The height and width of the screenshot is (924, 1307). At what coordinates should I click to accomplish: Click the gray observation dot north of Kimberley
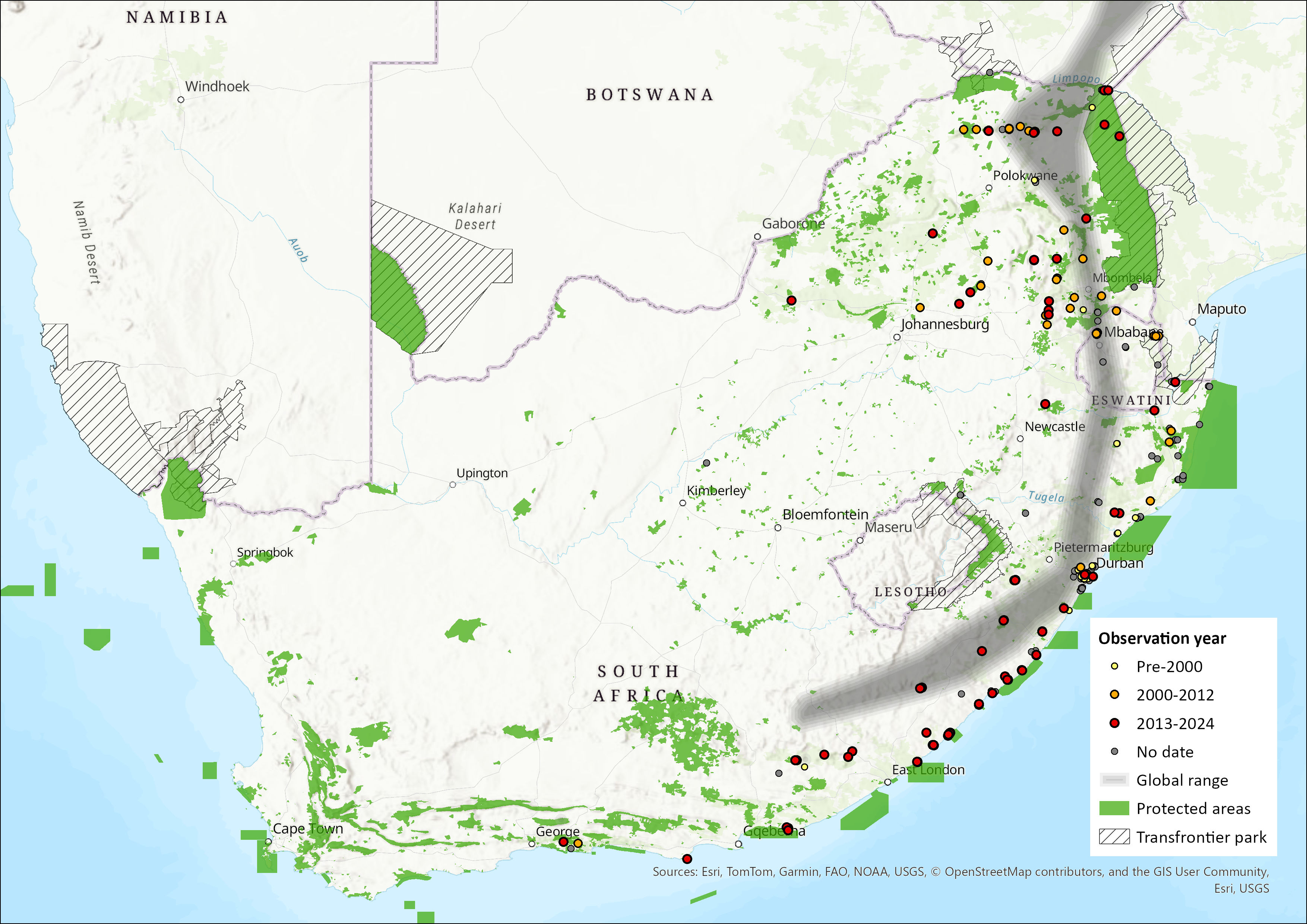pyautogui.click(x=706, y=463)
